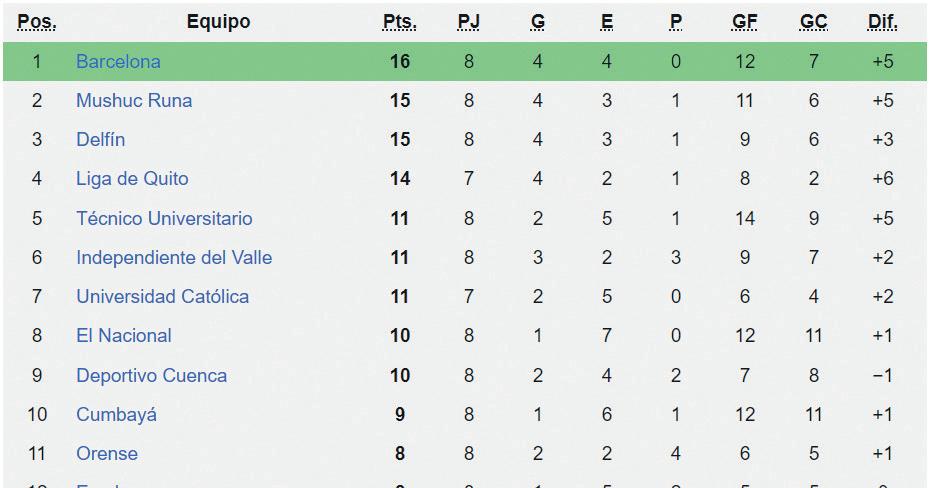Click the Equipo column header
The image size is (938, 488).
(x=218, y=22)
